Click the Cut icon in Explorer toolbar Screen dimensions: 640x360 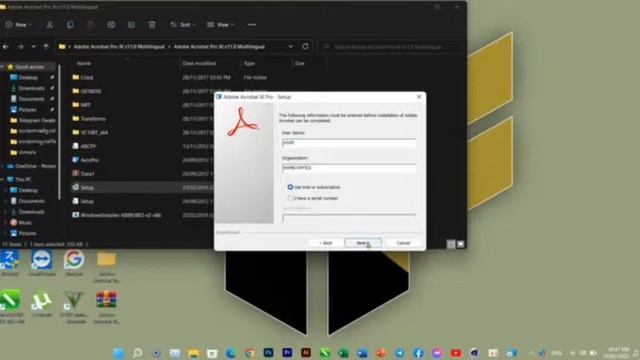[50, 25]
